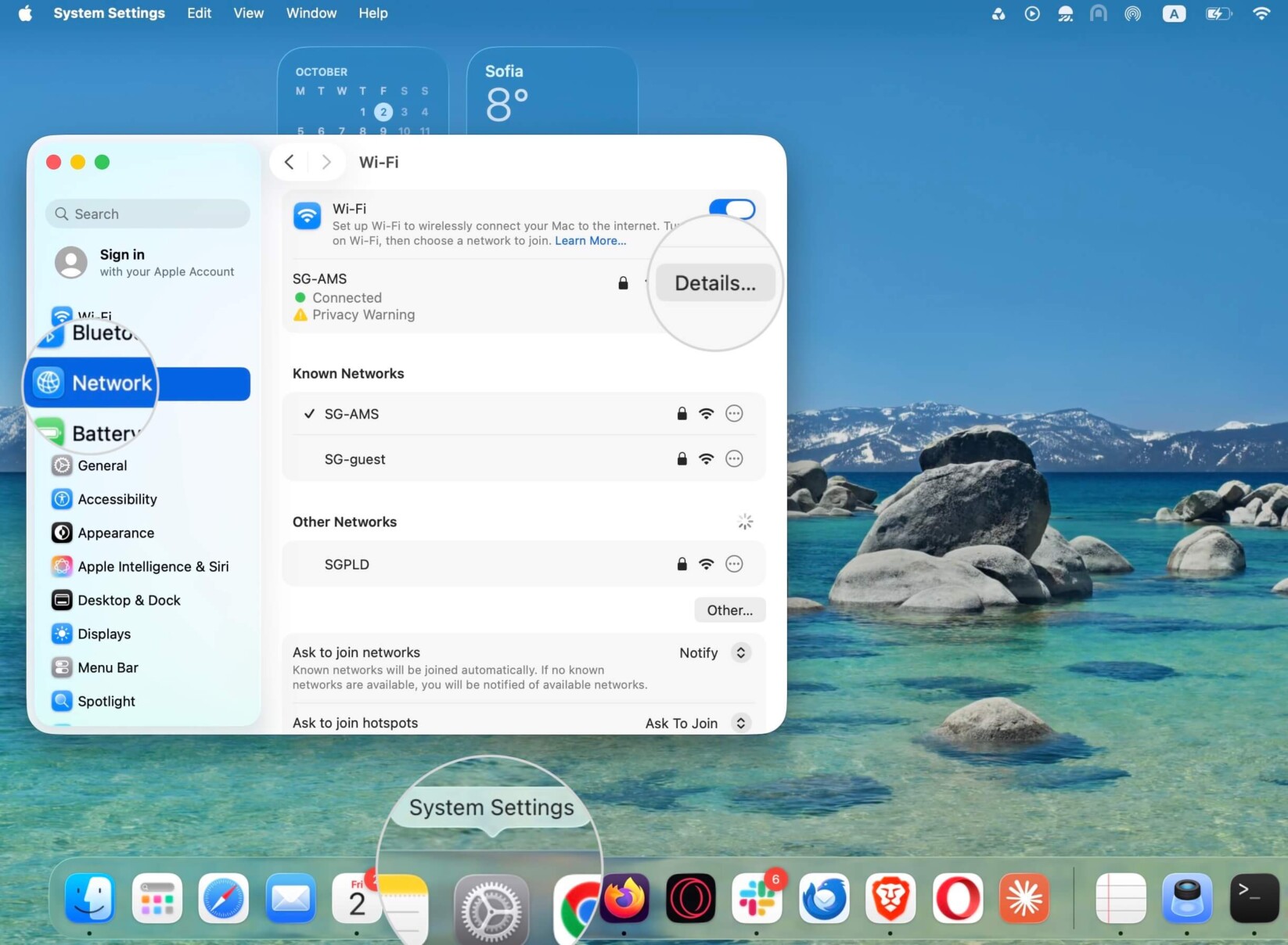Open Finder from the Dock
The height and width of the screenshot is (945, 1288).
tap(89, 898)
